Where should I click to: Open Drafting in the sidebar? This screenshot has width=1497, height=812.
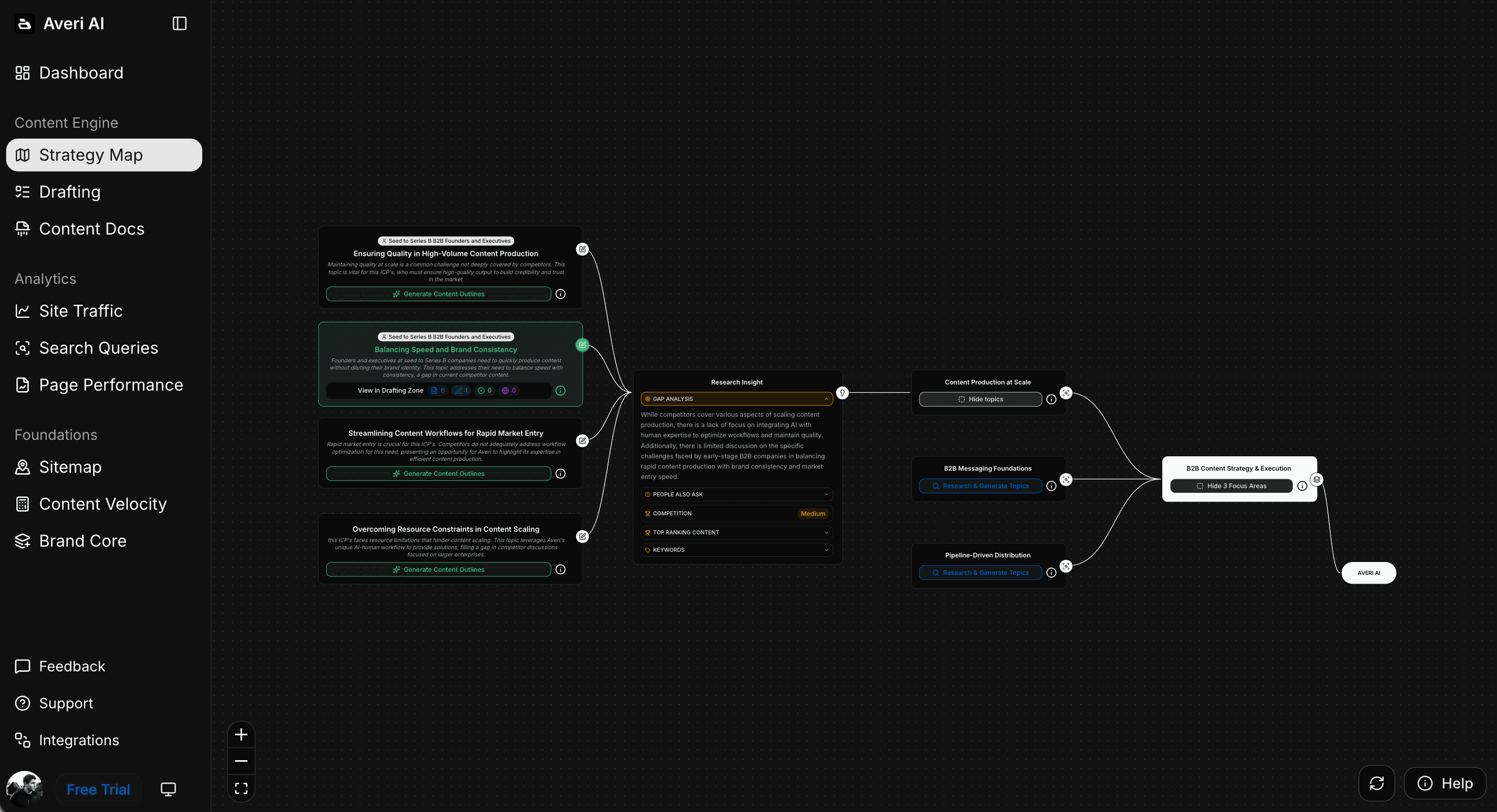pyautogui.click(x=70, y=191)
